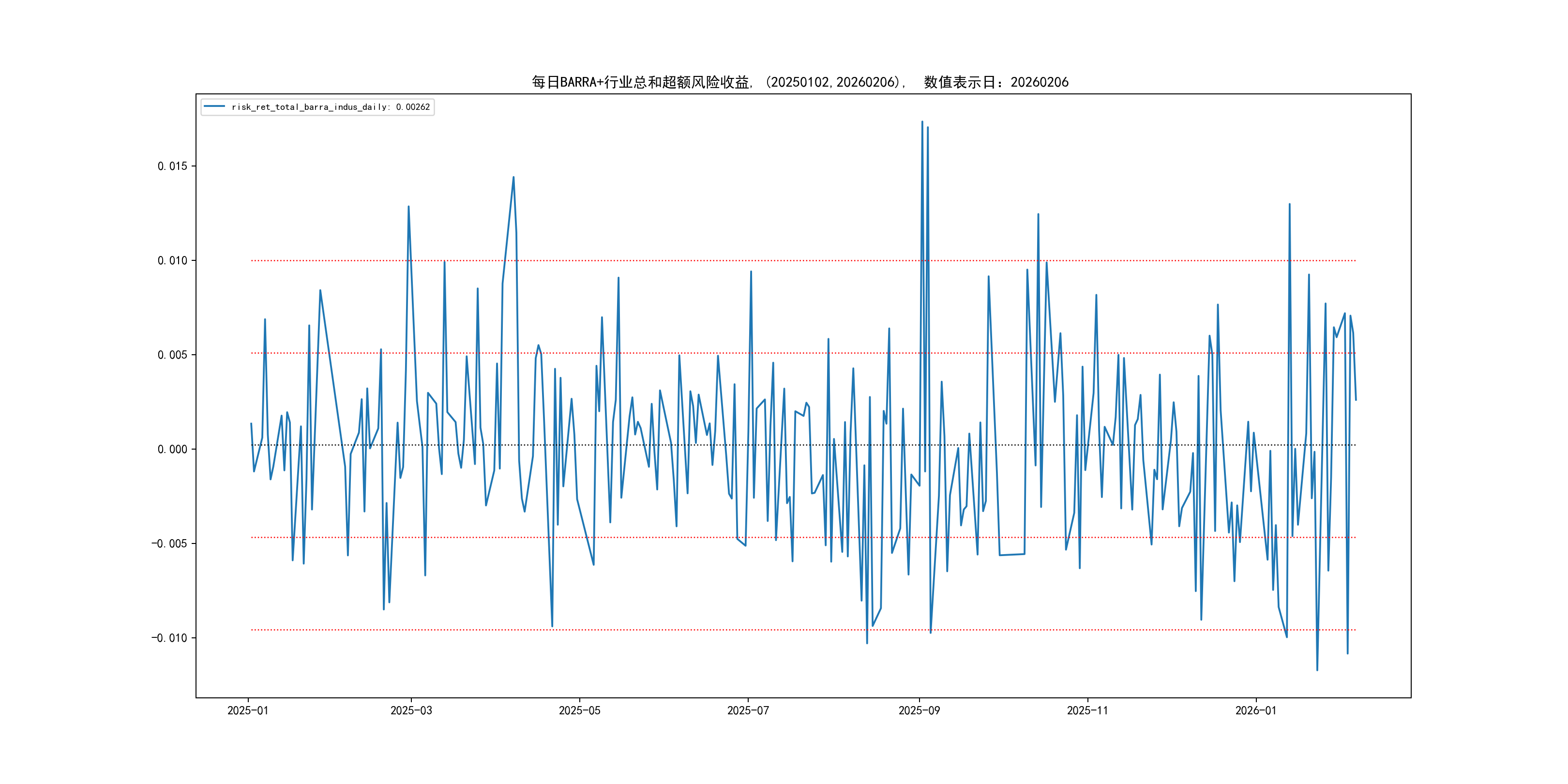
Task: Click the highest peak near 2025-09
Action: (922, 122)
